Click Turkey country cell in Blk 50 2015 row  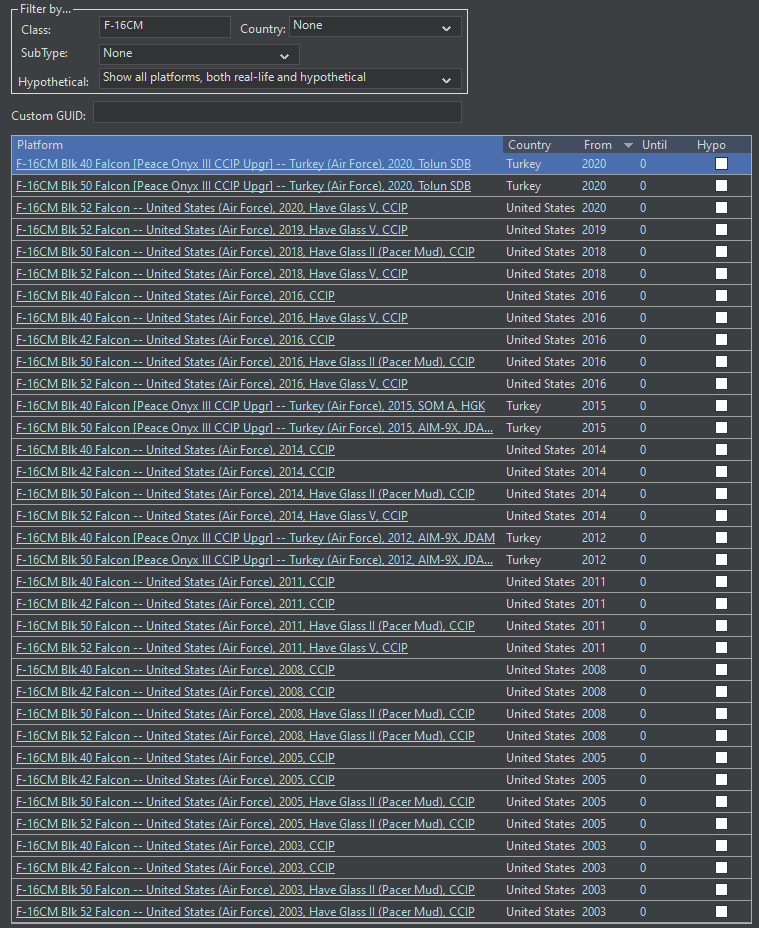[x=523, y=428]
